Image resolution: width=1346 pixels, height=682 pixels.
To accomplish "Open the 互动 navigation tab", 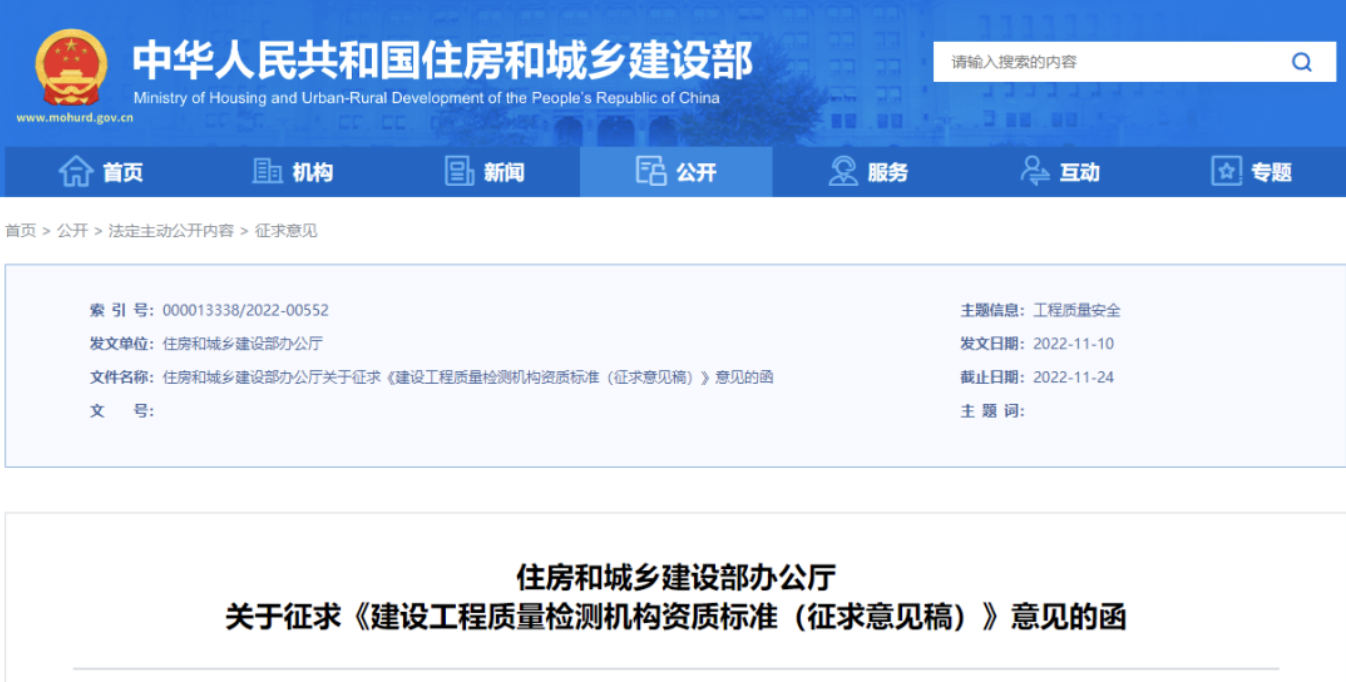I will click(x=1060, y=172).
